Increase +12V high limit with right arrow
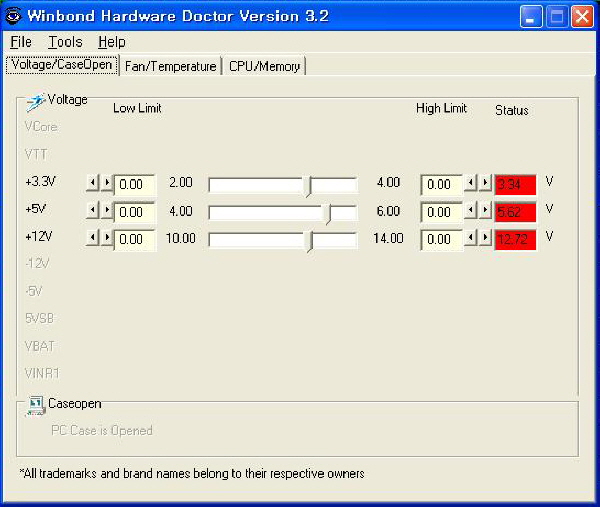The height and width of the screenshot is (507, 600). coord(485,238)
